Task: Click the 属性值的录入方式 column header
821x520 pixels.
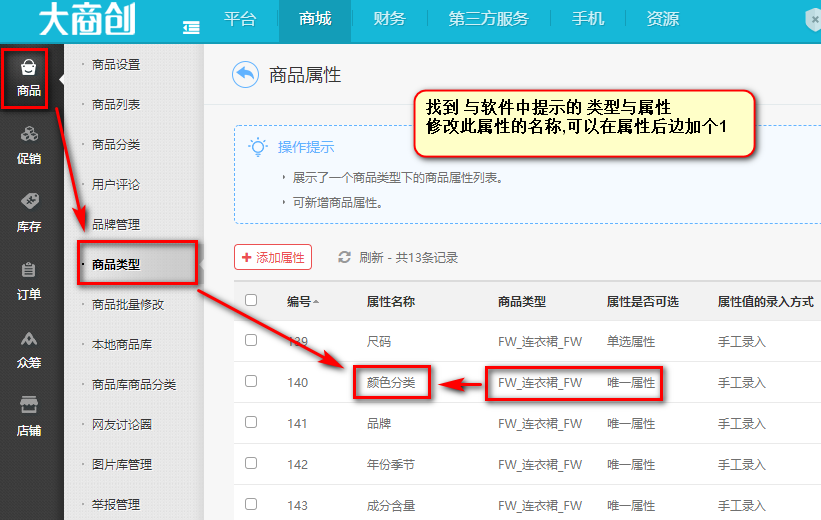Action: (765, 302)
